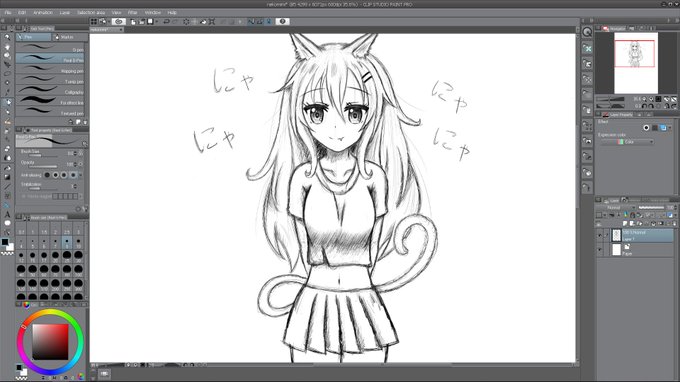
Task: Select the Figure line tool
Action: pyautogui.click(x=7, y=186)
